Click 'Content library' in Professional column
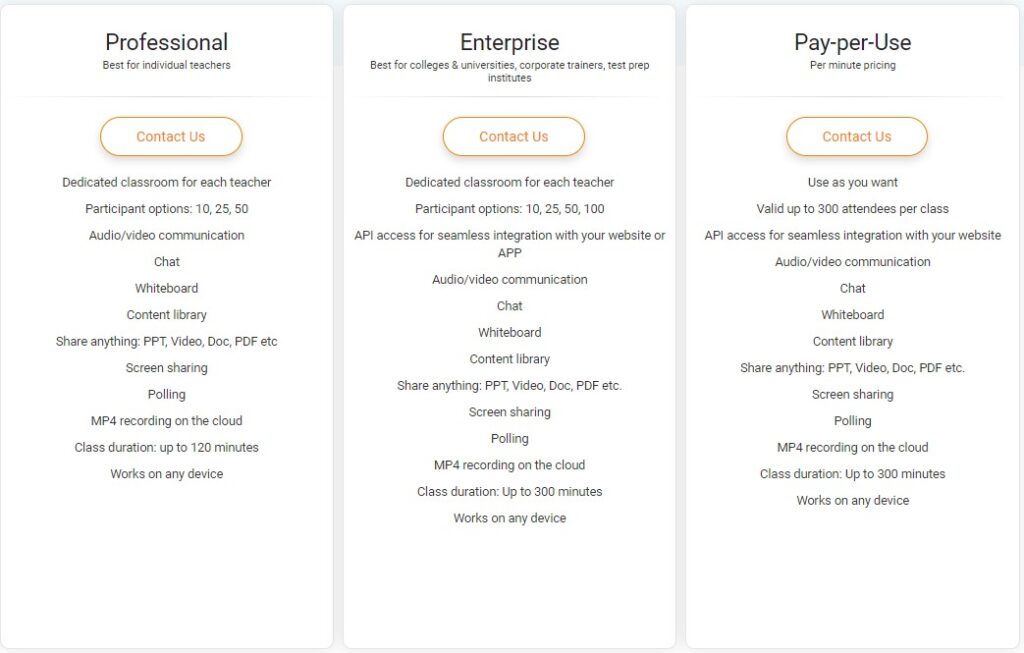The image size is (1024, 653). [167, 315]
